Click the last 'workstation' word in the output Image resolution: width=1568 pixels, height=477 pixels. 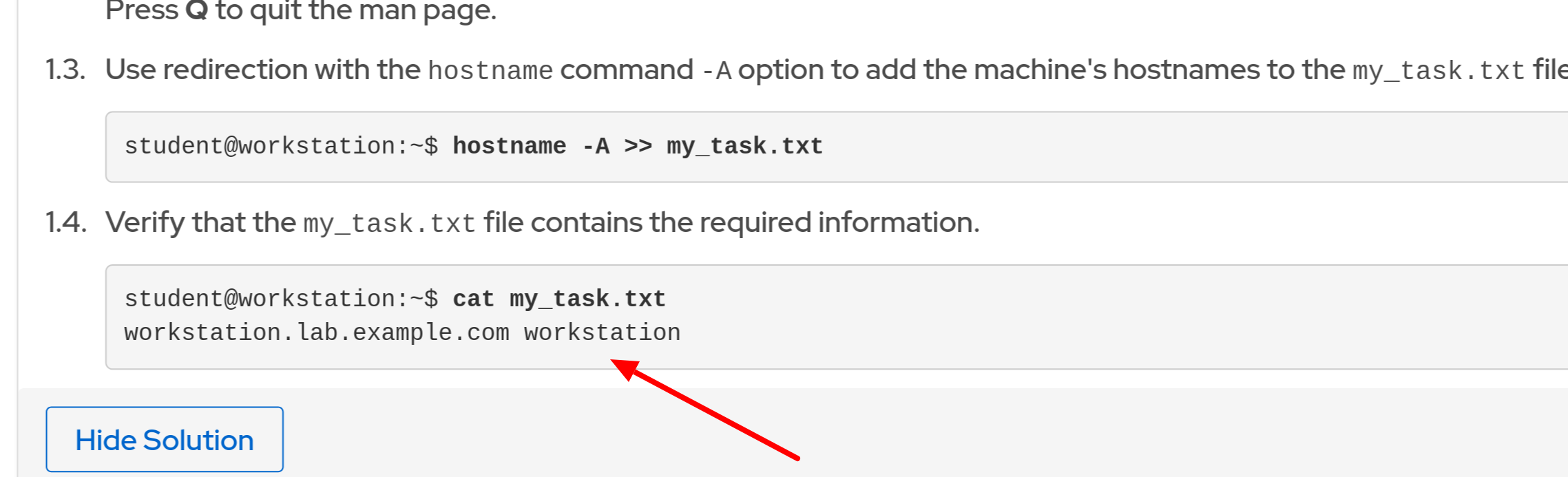pyautogui.click(x=602, y=333)
